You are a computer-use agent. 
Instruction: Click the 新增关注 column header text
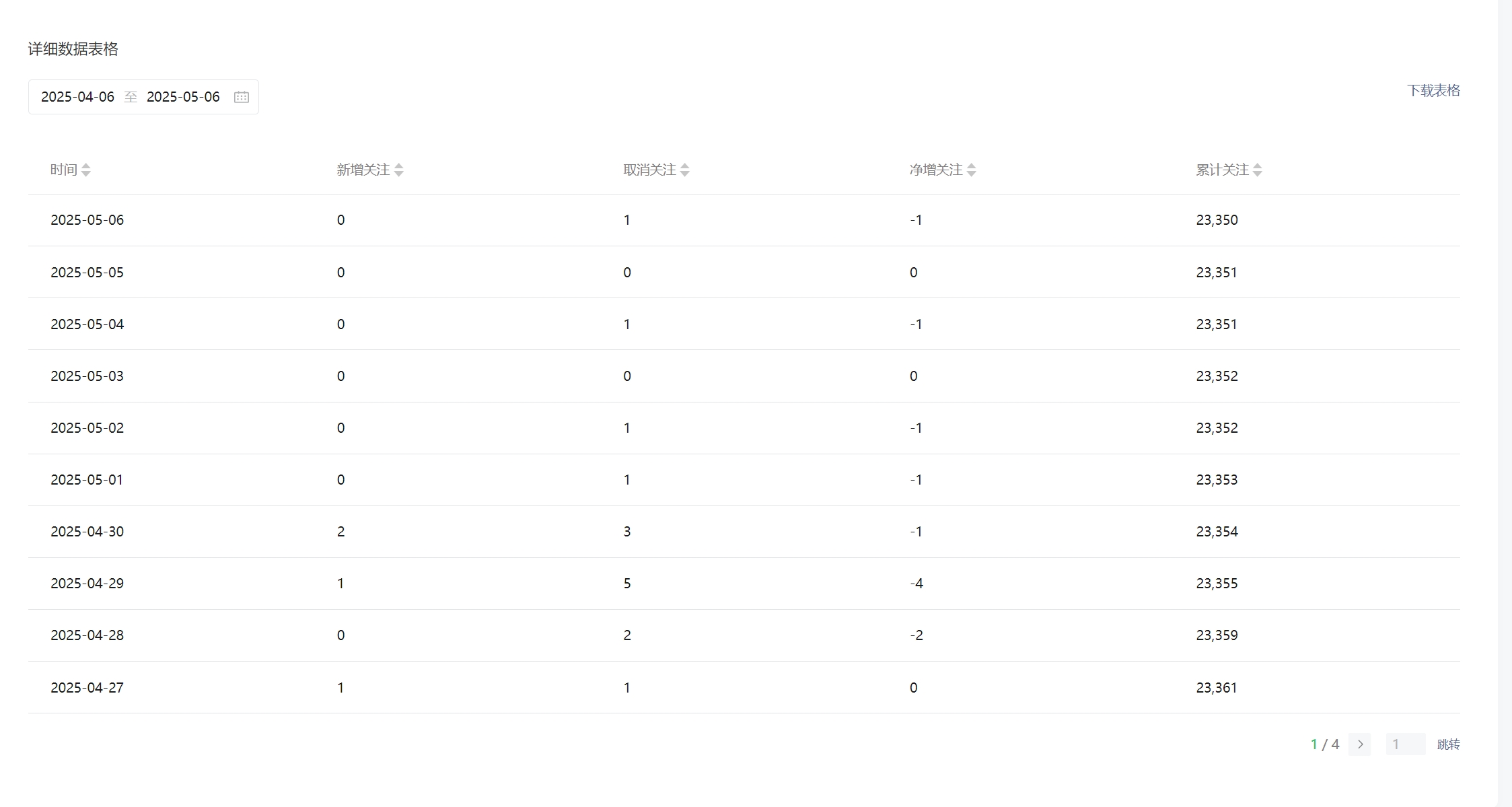point(363,170)
